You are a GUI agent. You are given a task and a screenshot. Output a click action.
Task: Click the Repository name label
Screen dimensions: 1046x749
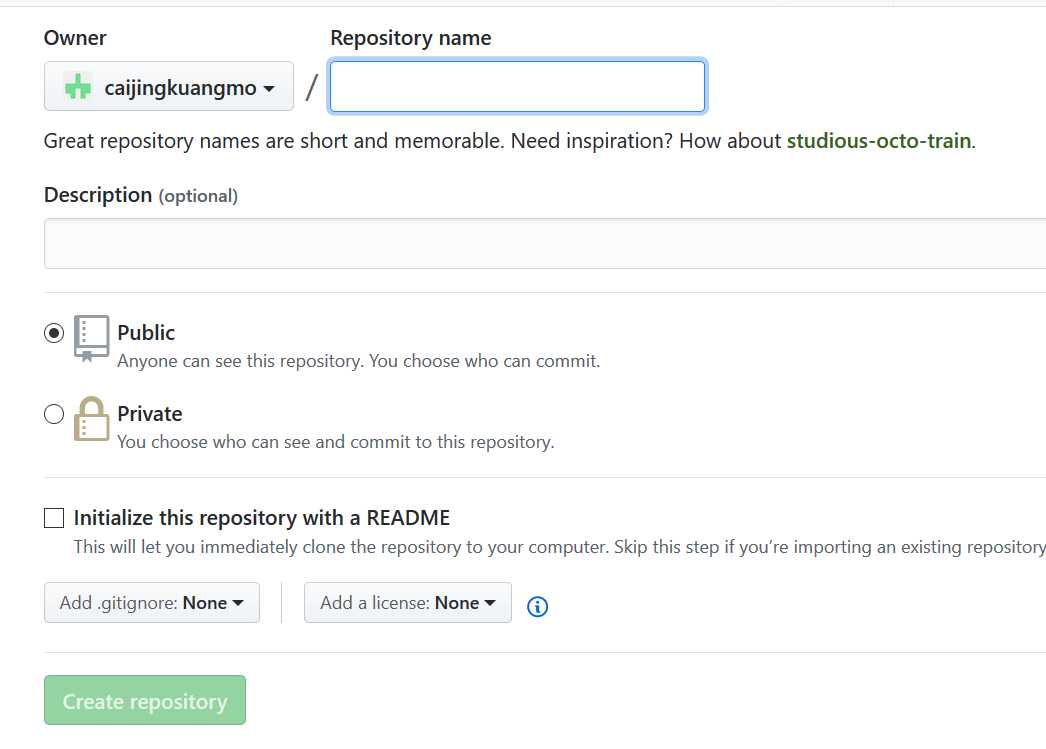[x=410, y=38]
